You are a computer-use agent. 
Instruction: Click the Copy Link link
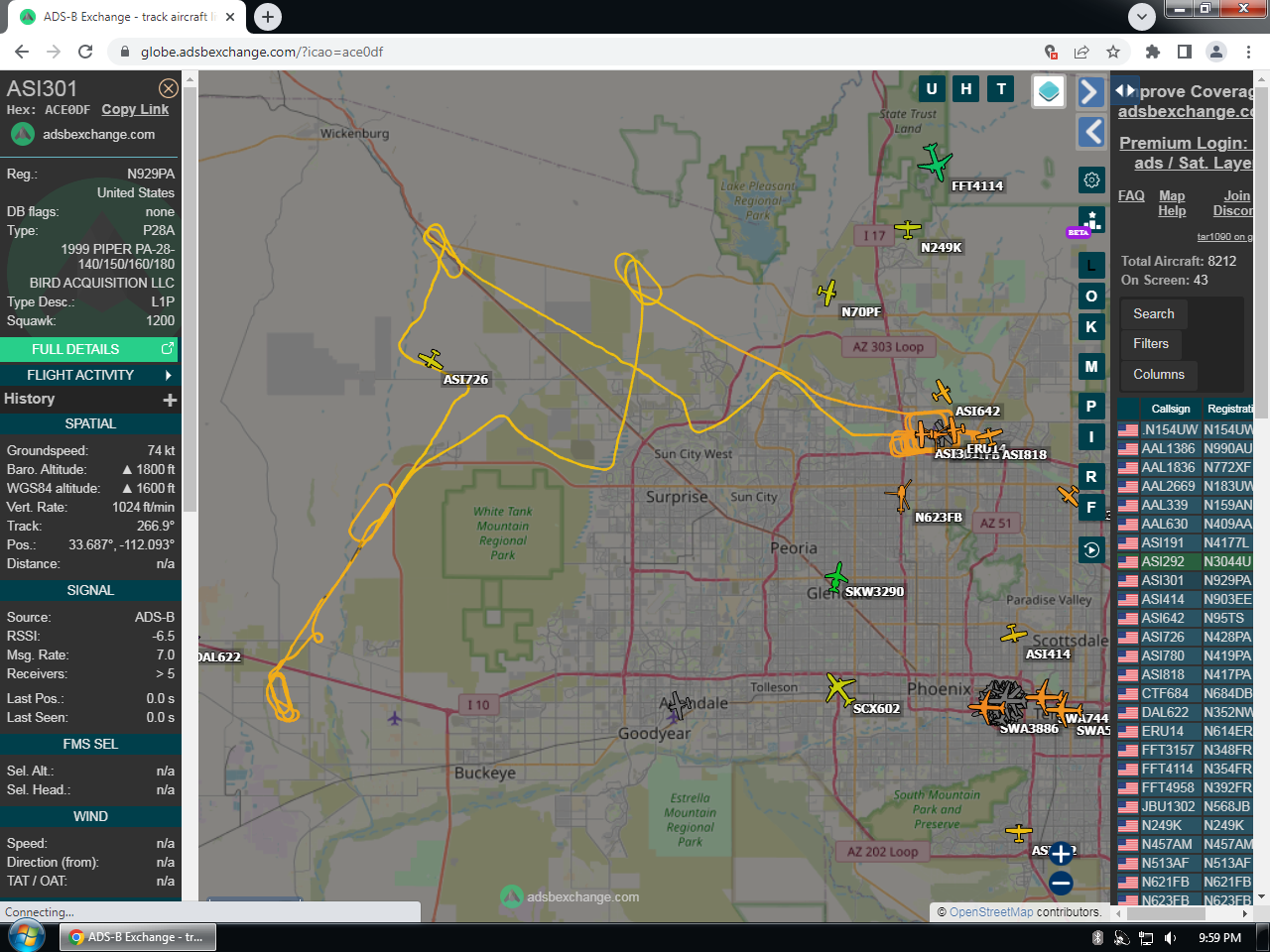[135, 110]
